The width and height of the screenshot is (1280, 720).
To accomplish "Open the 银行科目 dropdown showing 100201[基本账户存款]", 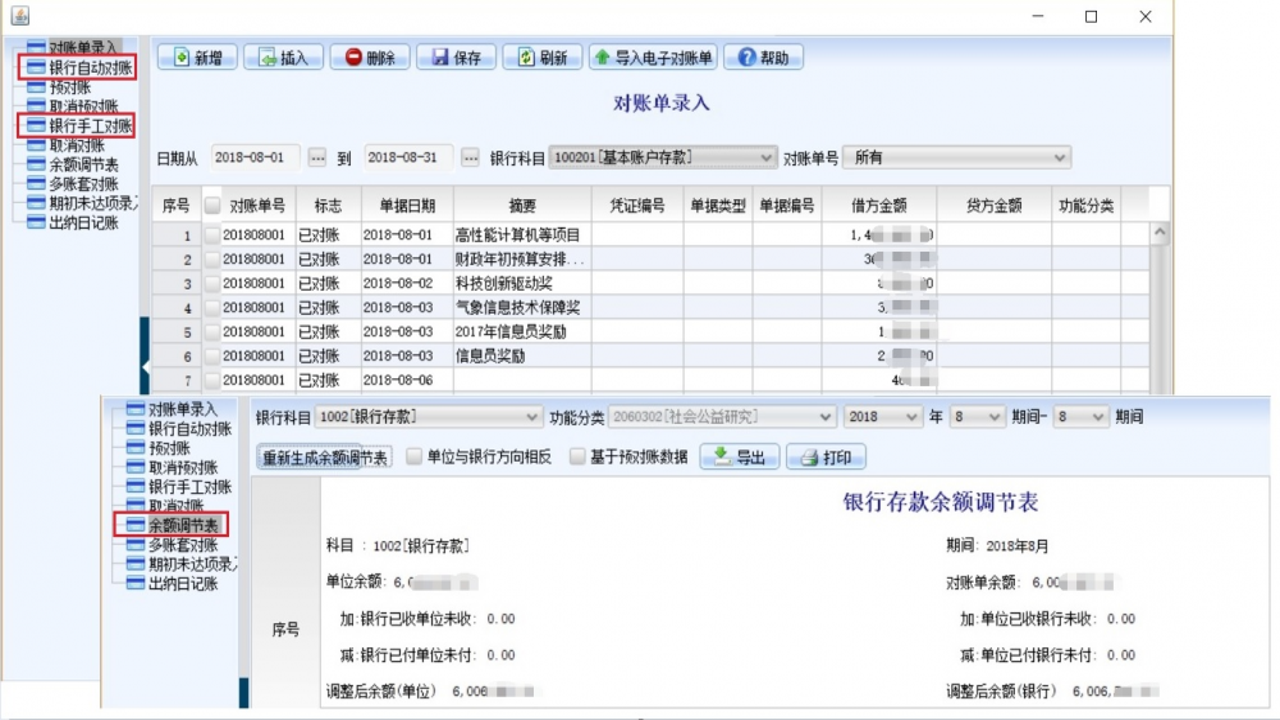I will click(663, 157).
